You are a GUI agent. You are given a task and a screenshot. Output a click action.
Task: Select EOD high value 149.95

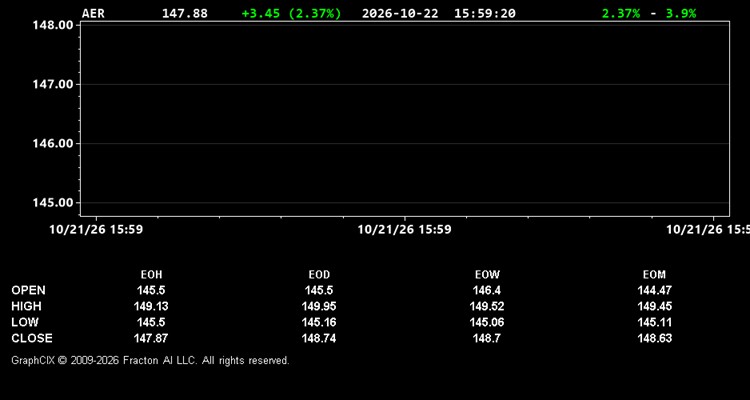click(319, 306)
